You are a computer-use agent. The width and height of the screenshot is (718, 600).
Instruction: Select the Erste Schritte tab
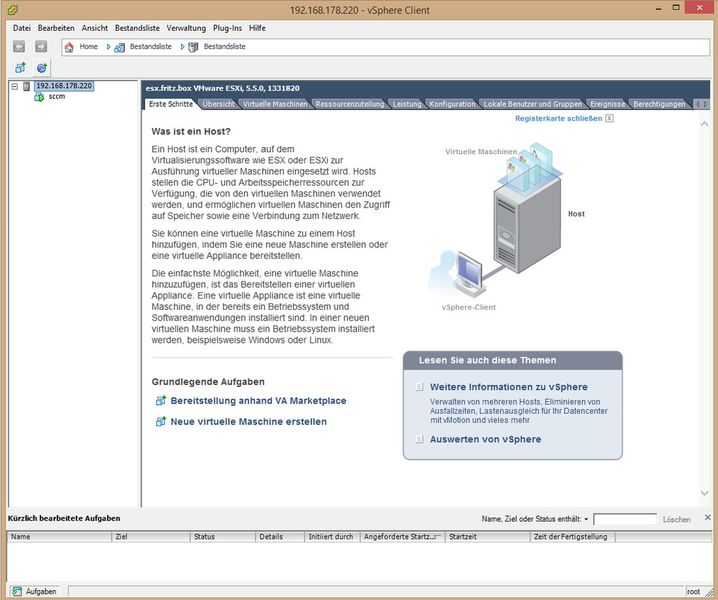(x=171, y=104)
